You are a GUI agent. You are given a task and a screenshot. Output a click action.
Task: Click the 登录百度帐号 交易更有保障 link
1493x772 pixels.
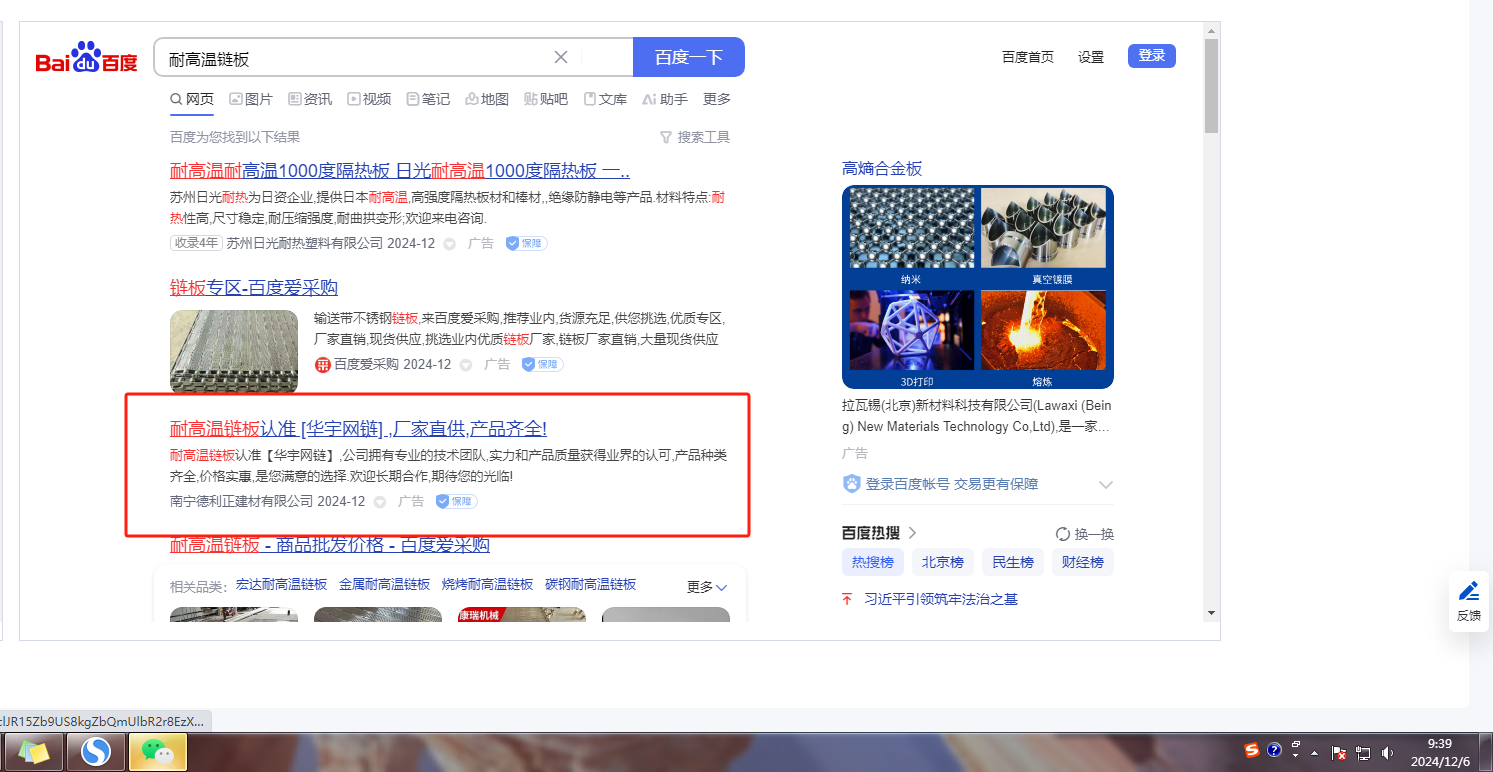coord(952,484)
